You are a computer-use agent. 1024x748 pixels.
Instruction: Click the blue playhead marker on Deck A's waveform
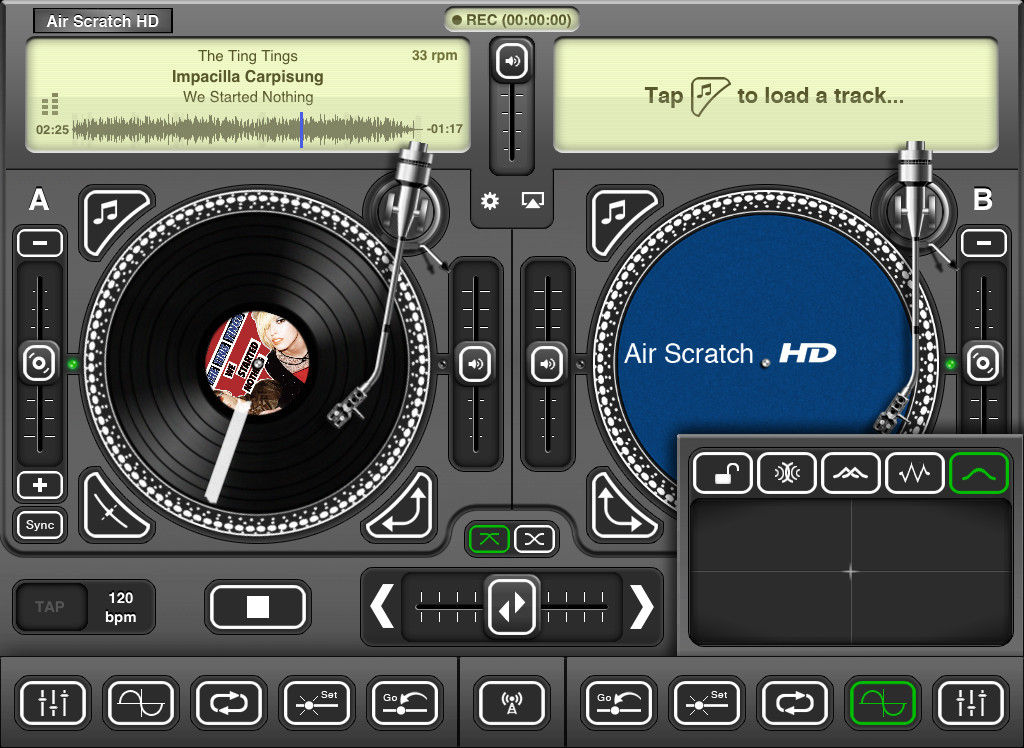pos(301,129)
